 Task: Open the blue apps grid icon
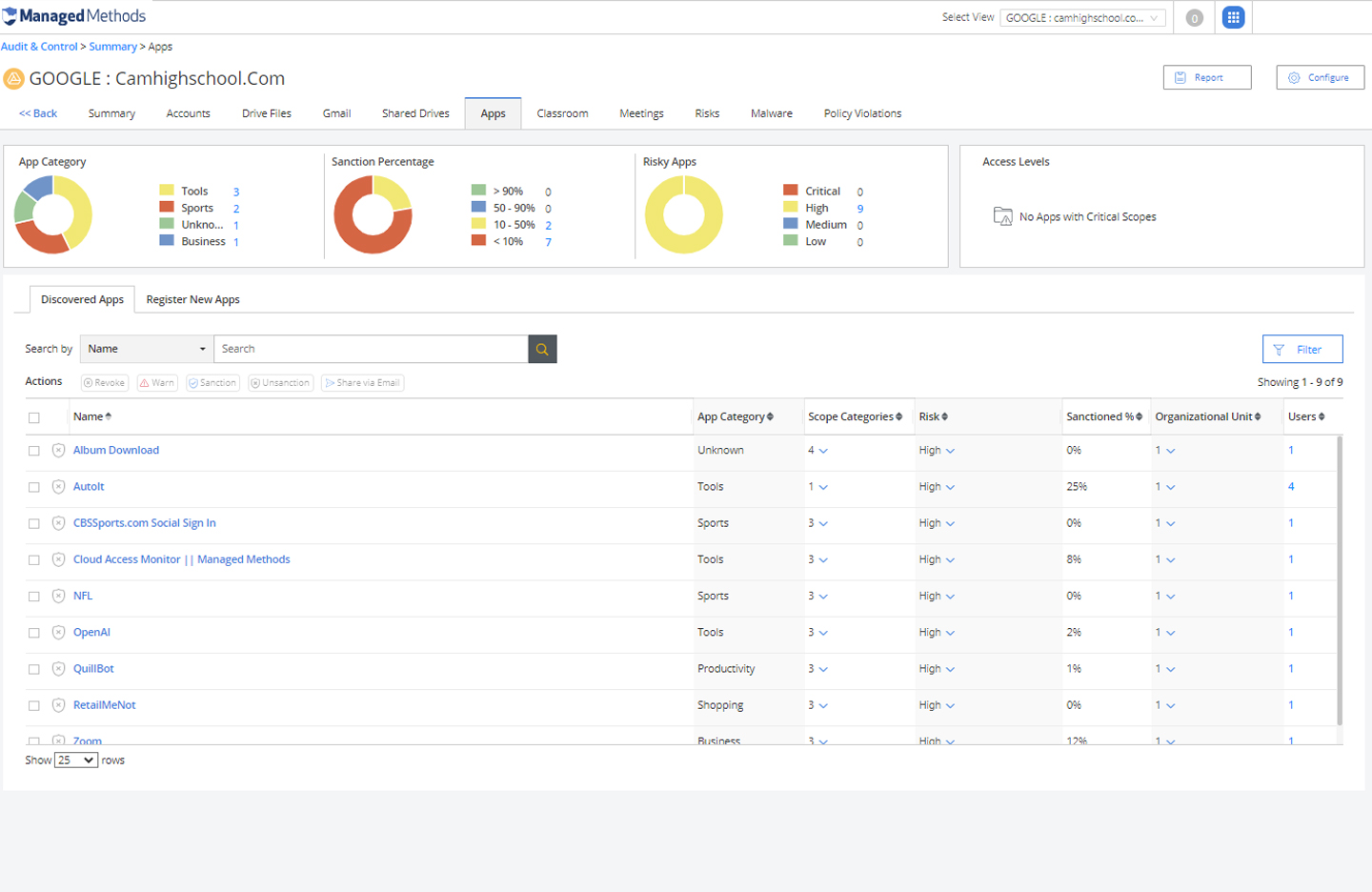point(1233,17)
